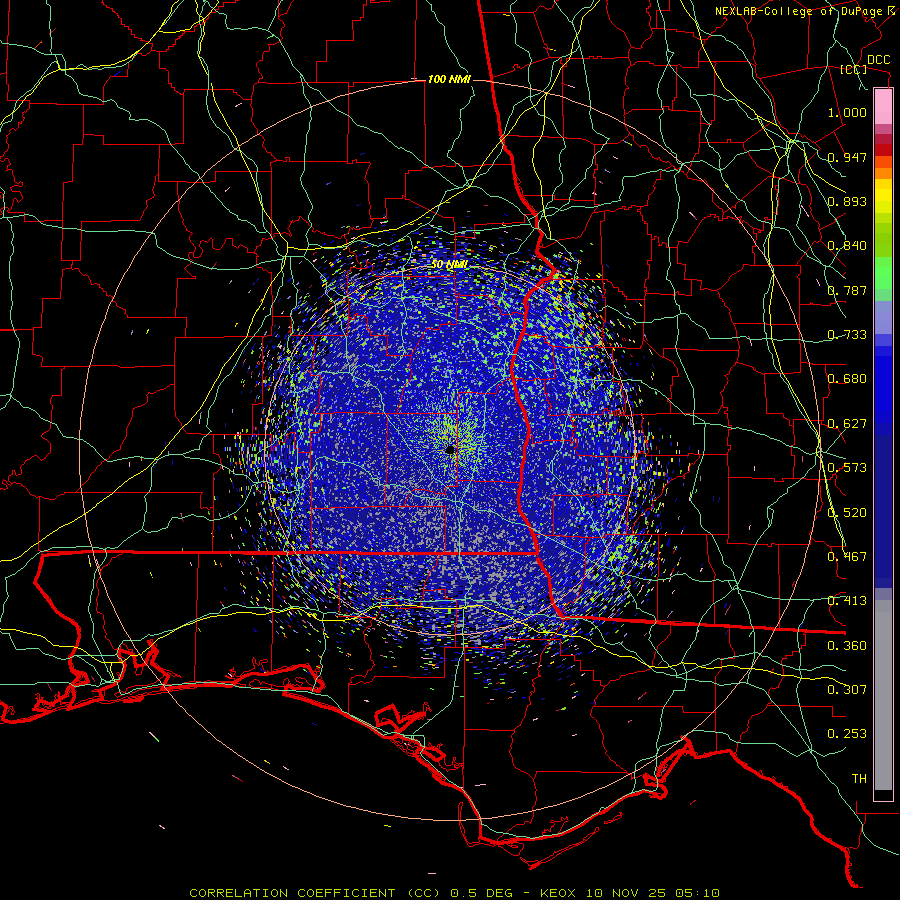Click the TH threshold label
900x900 pixels.
tap(859, 779)
